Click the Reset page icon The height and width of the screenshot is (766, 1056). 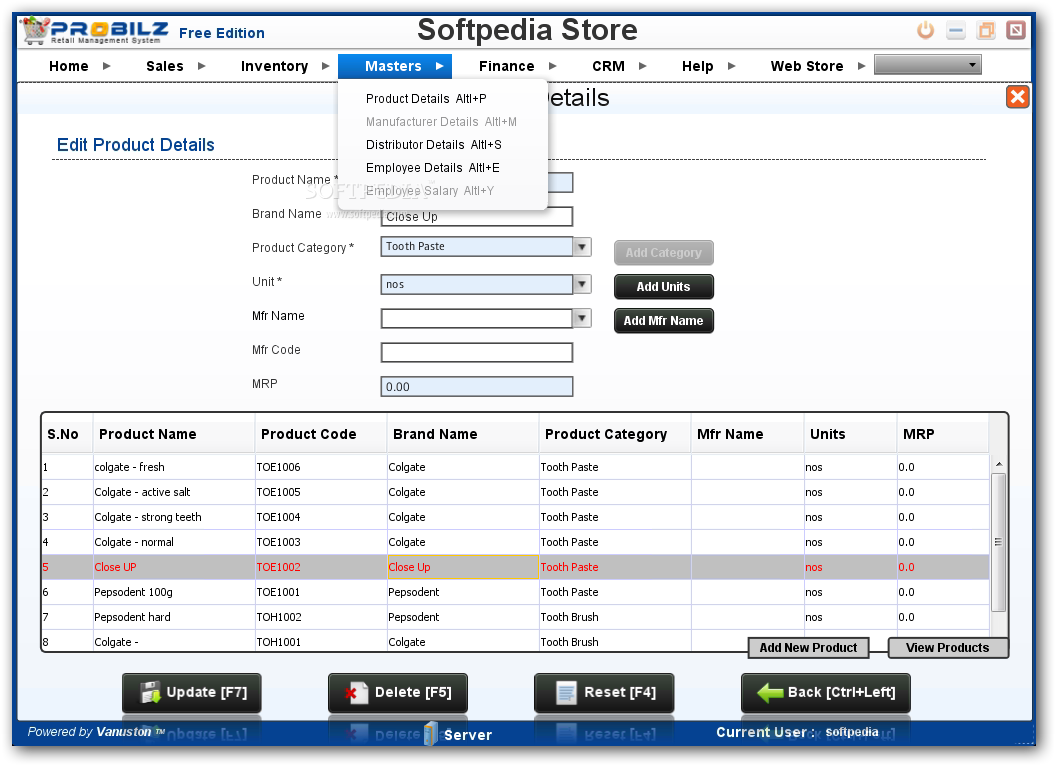[566, 692]
